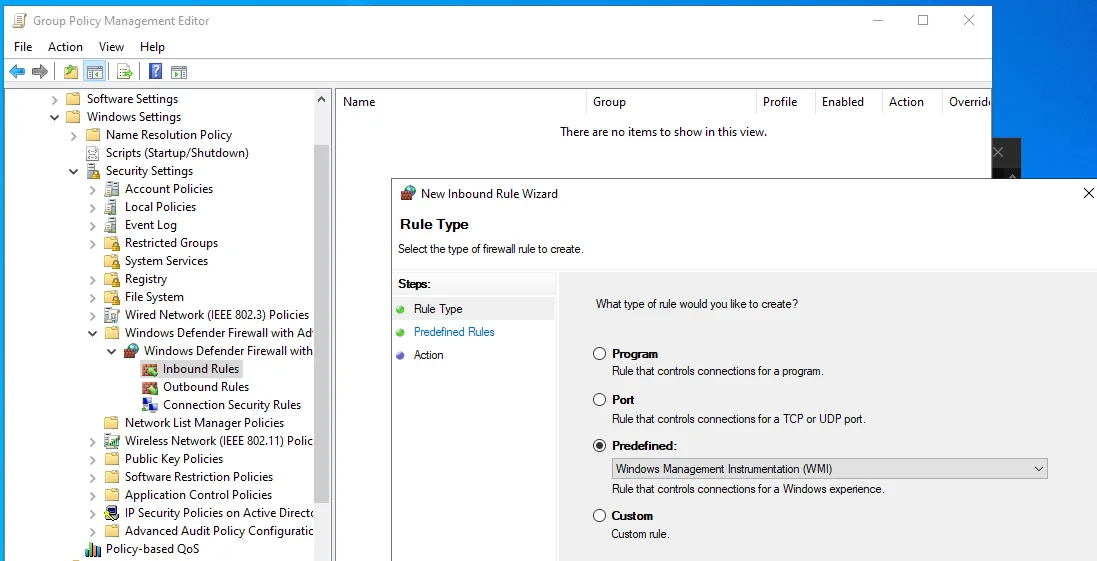Open the File menu
Viewport: 1097px width, 561px height.
[x=23, y=47]
